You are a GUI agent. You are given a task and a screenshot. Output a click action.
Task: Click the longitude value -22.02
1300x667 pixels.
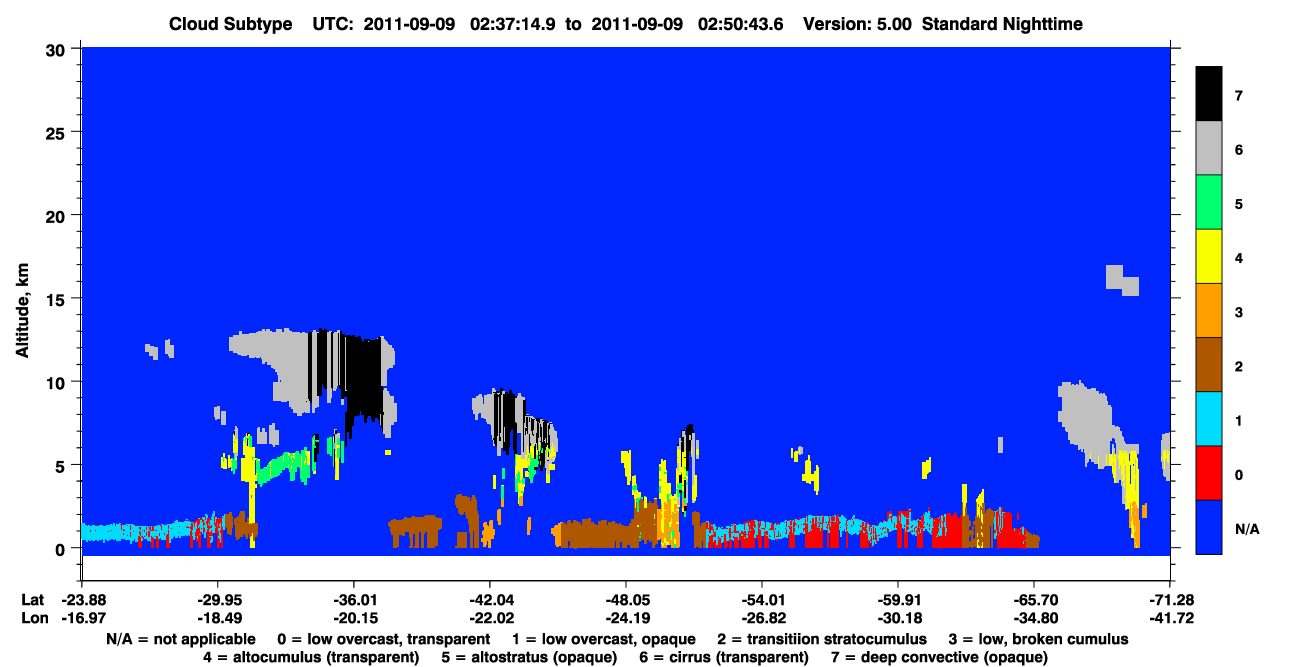click(489, 617)
